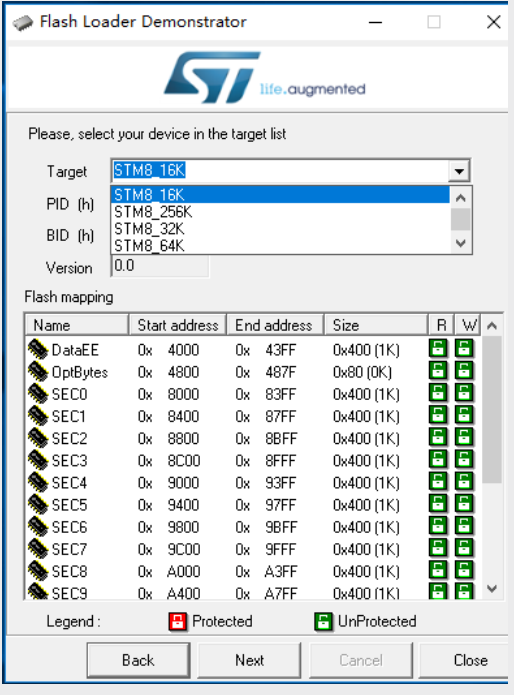Click the chip icon next to SEC5
The width and height of the screenshot is (514, 695).
(38, 505)
